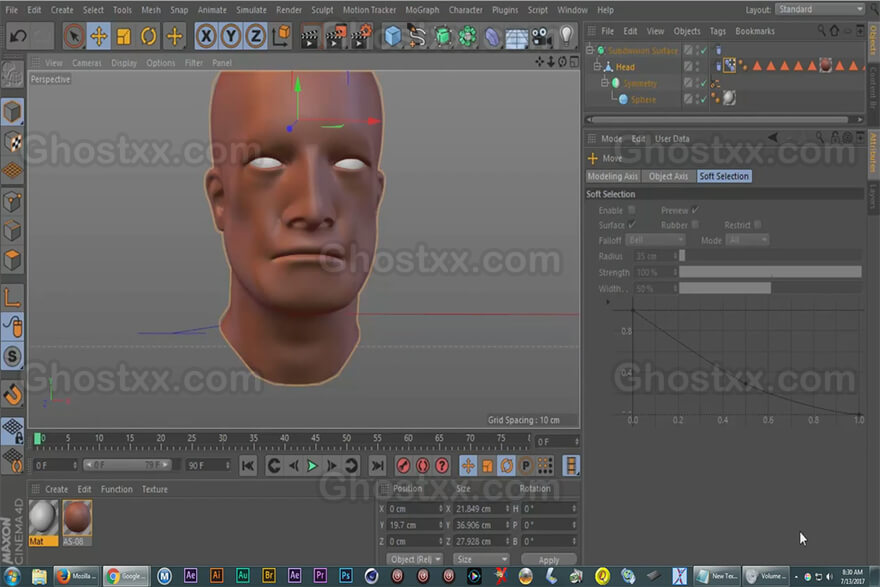Go to end of animation
The width and height of the screenshot is (880, 587).
coord(378,466)
